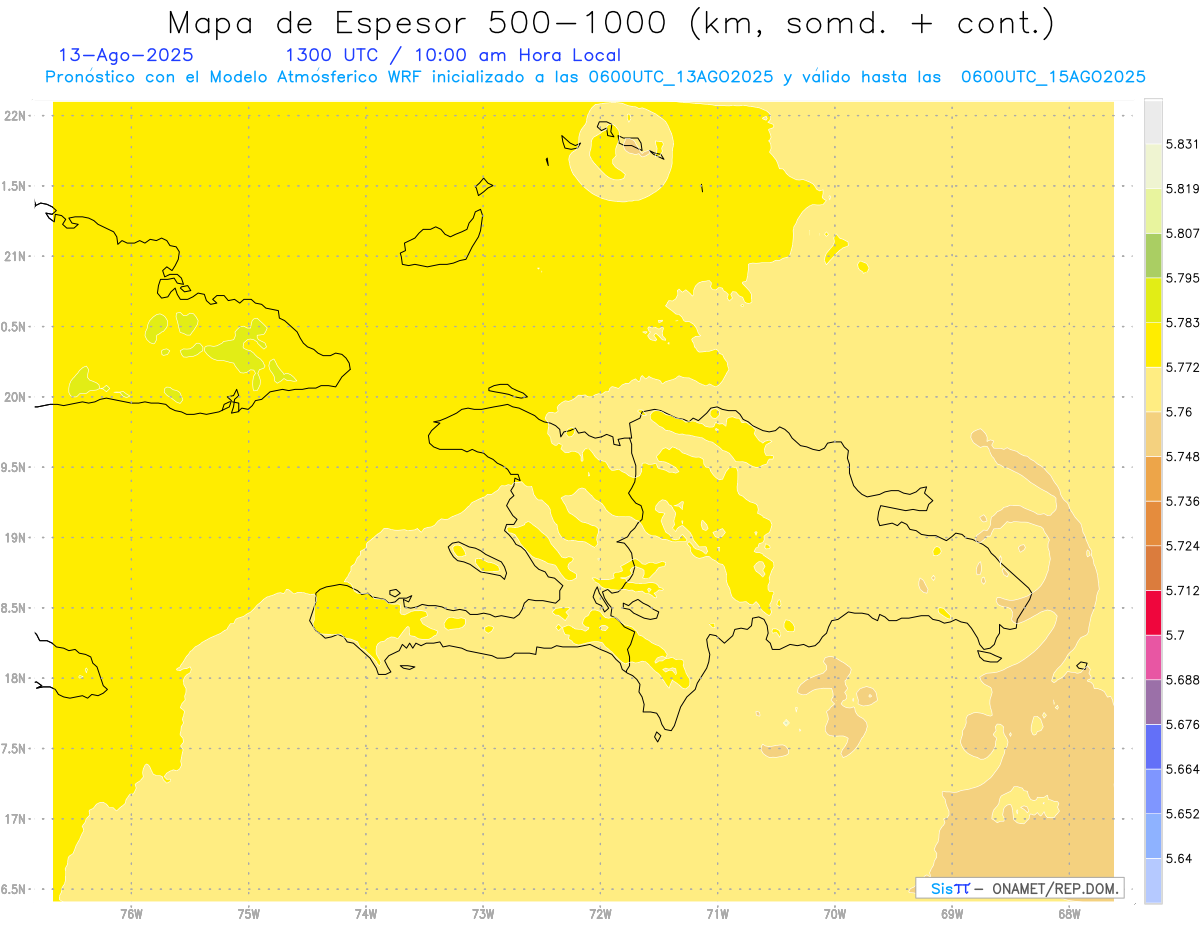The width and height of the screenshot is (1200, 927).
Task: Click the legend value '5.64'
Action: [1178, 859]
